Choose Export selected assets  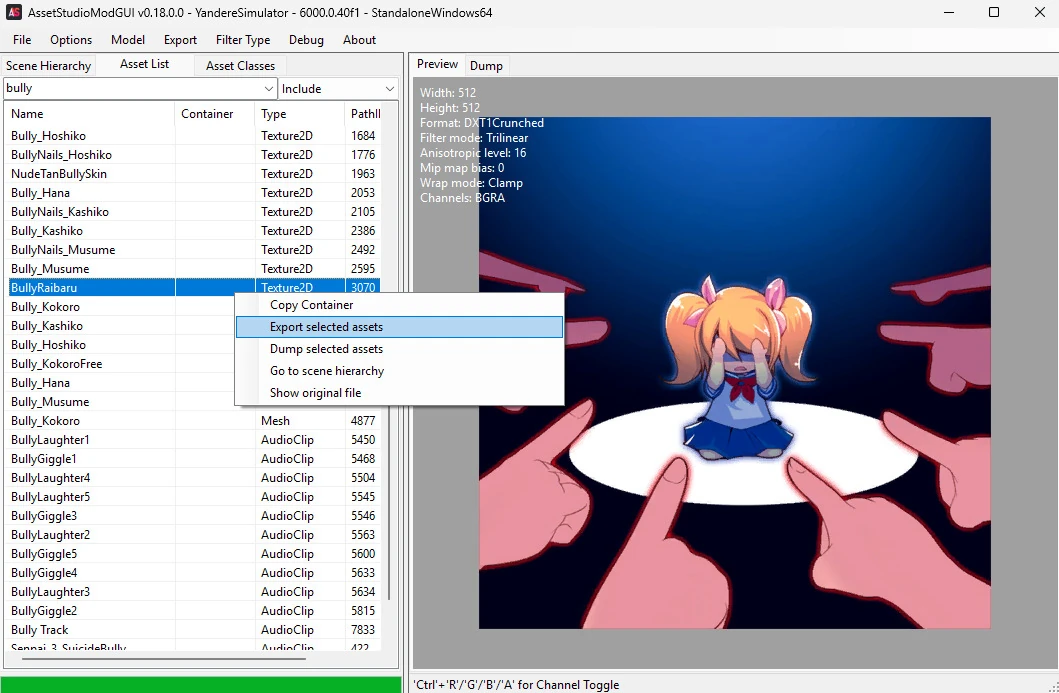coord(399,327)
